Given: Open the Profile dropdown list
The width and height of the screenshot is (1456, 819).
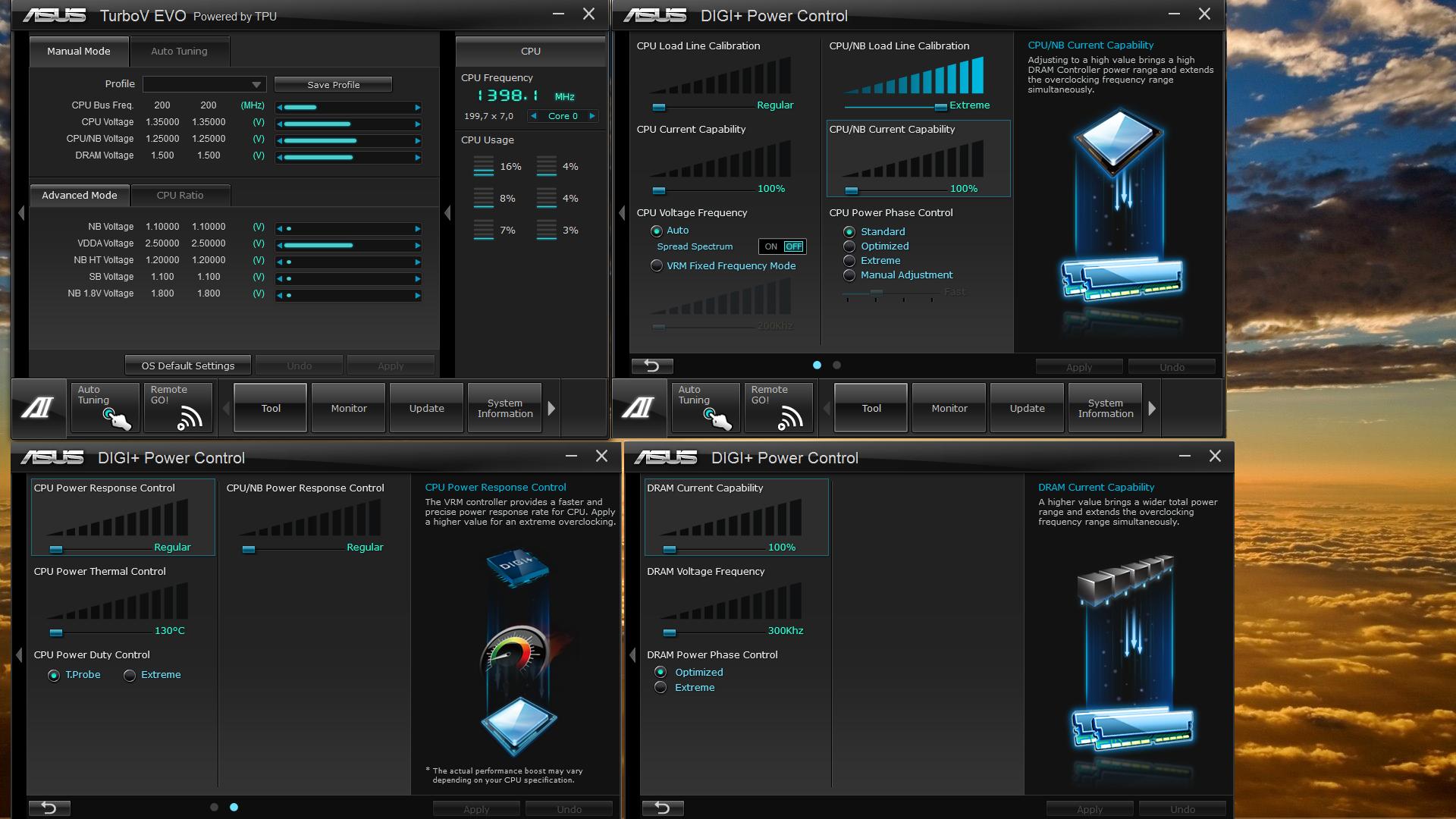Looking at the screenshot, I should click(256, 85).
